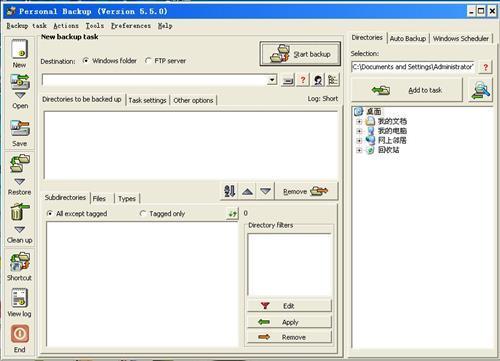The width and height of the screenshot is (500, 361).
Task: Apply the directory filter
Action: [x=289, y=322]
